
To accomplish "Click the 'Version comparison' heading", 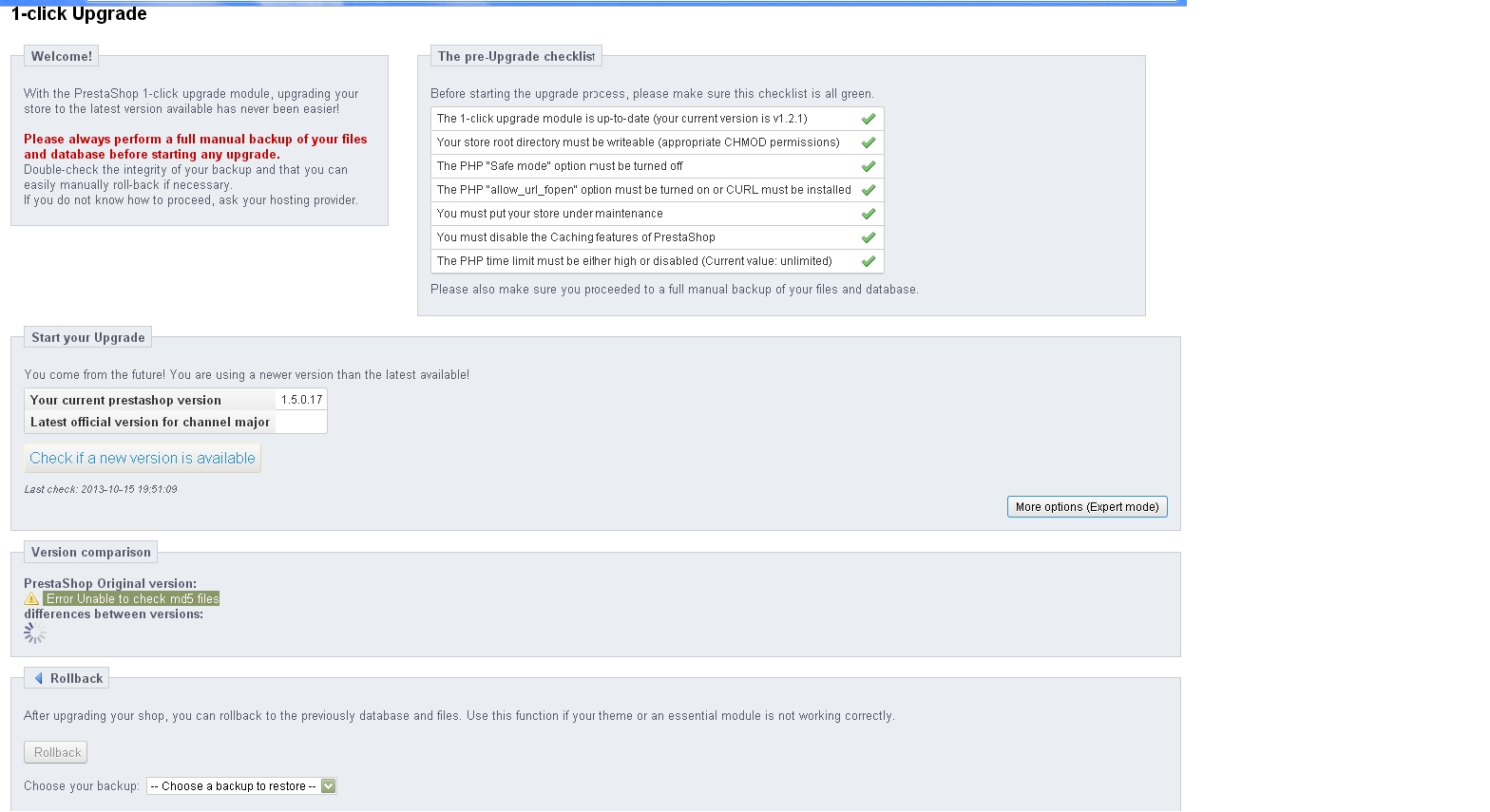I will (91, 553).
